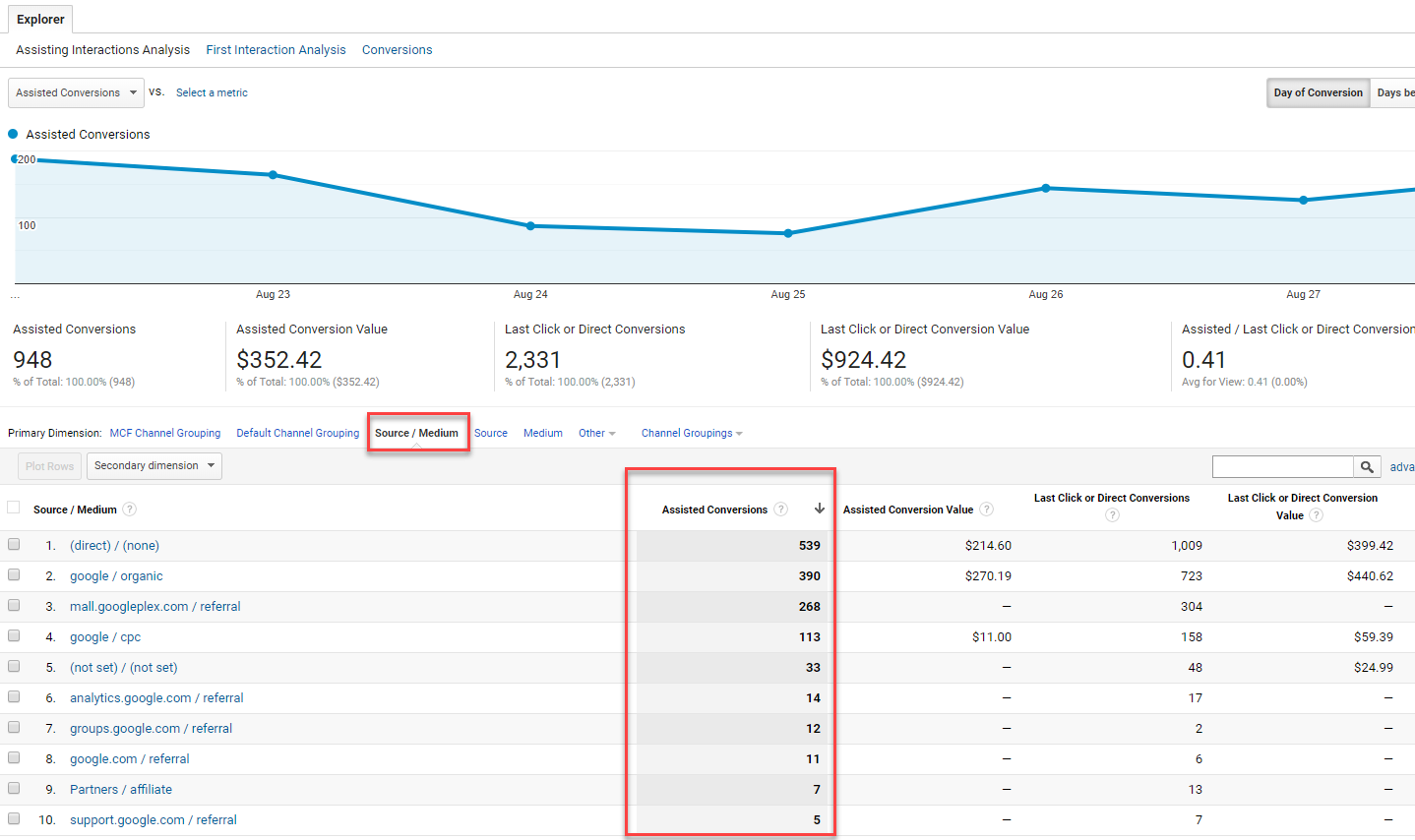Open help icon next to Assisted Conversions column header
Image resolution: width=1415 pixels, height=840 pixels.
pyautogui.click(x=781, y=510)
